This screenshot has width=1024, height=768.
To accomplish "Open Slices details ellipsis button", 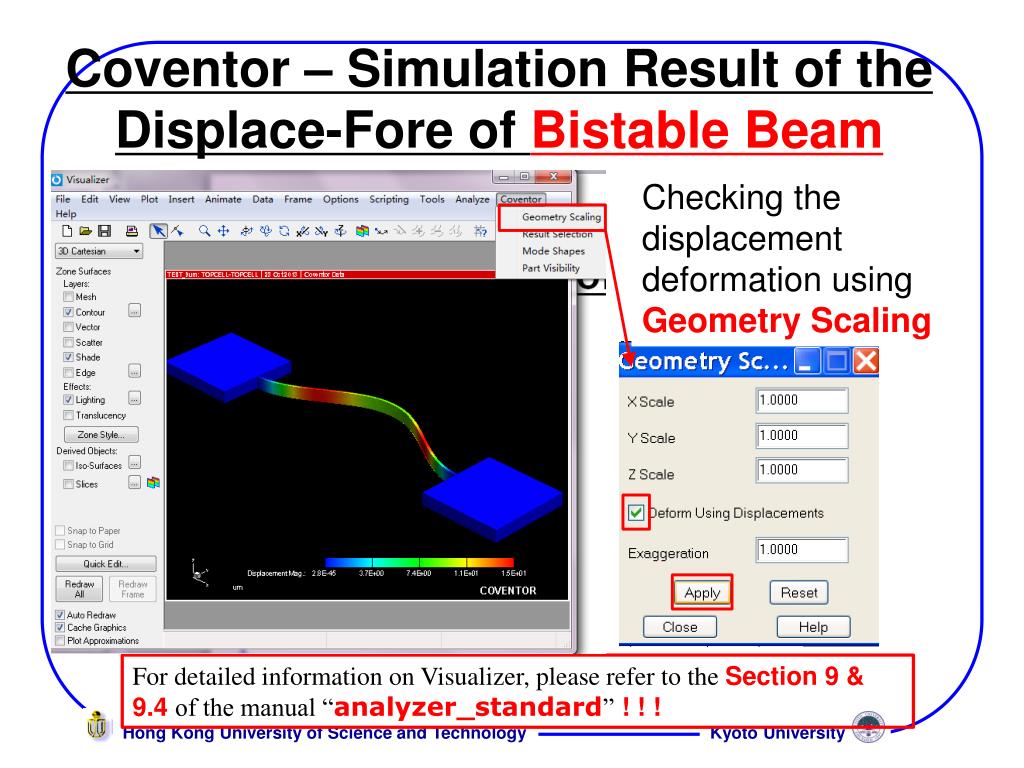I will click(x=135, y=483).
